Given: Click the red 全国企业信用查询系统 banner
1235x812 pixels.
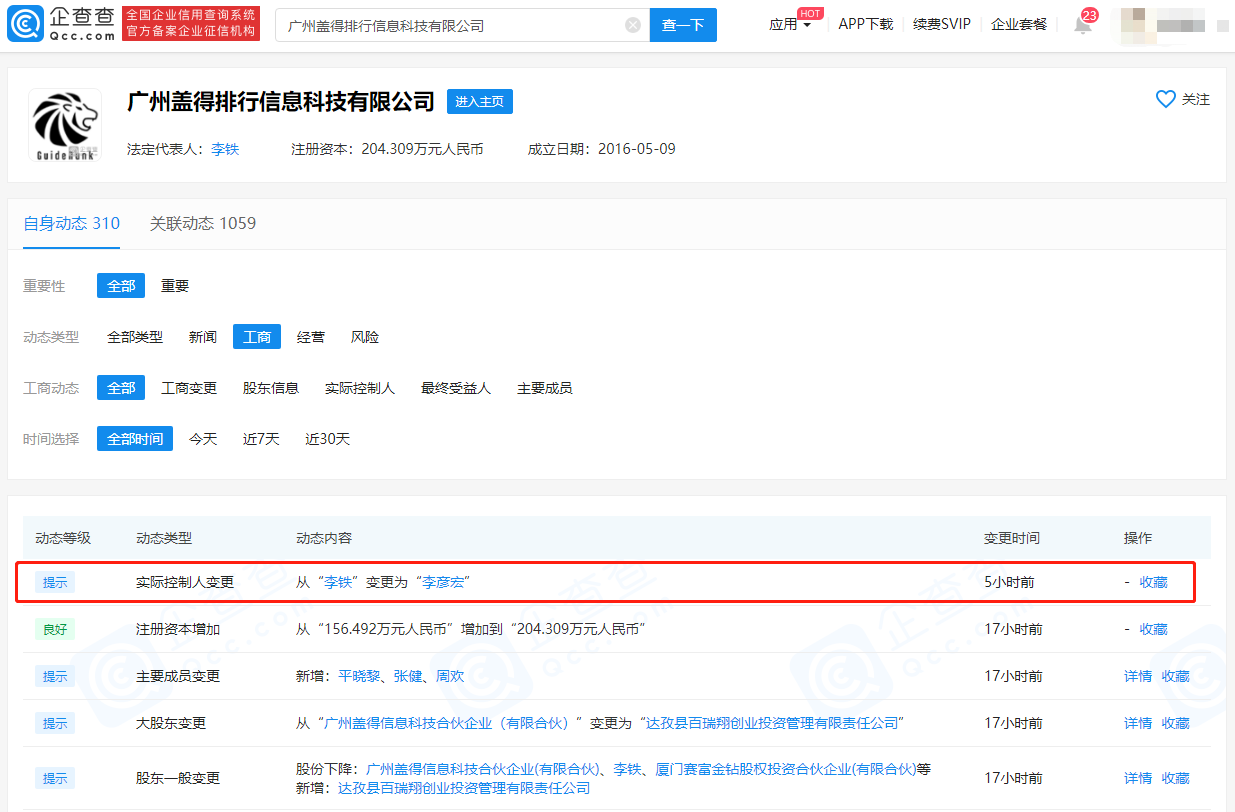Looking at the screenshot, I should click(191, 24).
